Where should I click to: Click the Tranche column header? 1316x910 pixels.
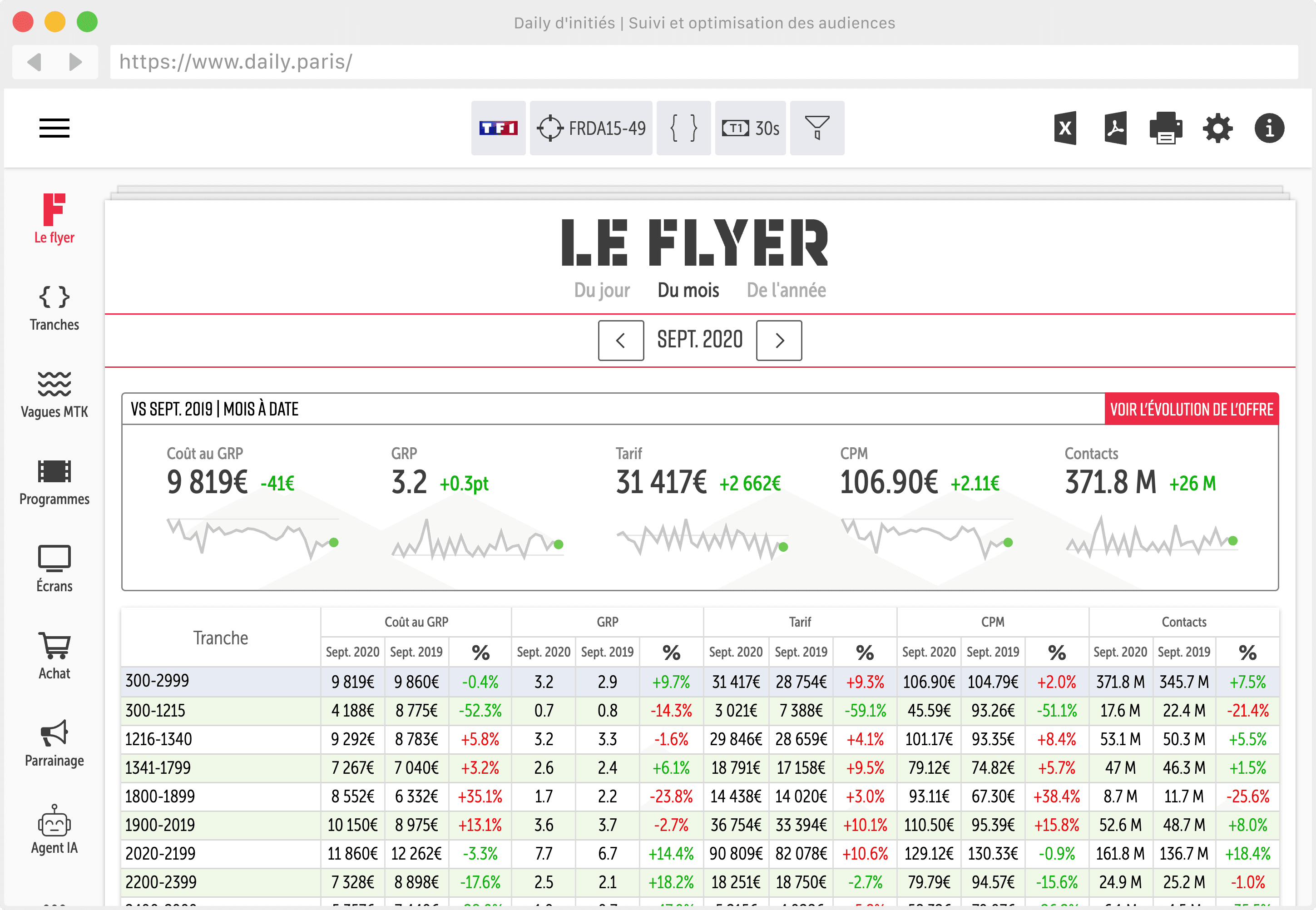coord(221,638)
